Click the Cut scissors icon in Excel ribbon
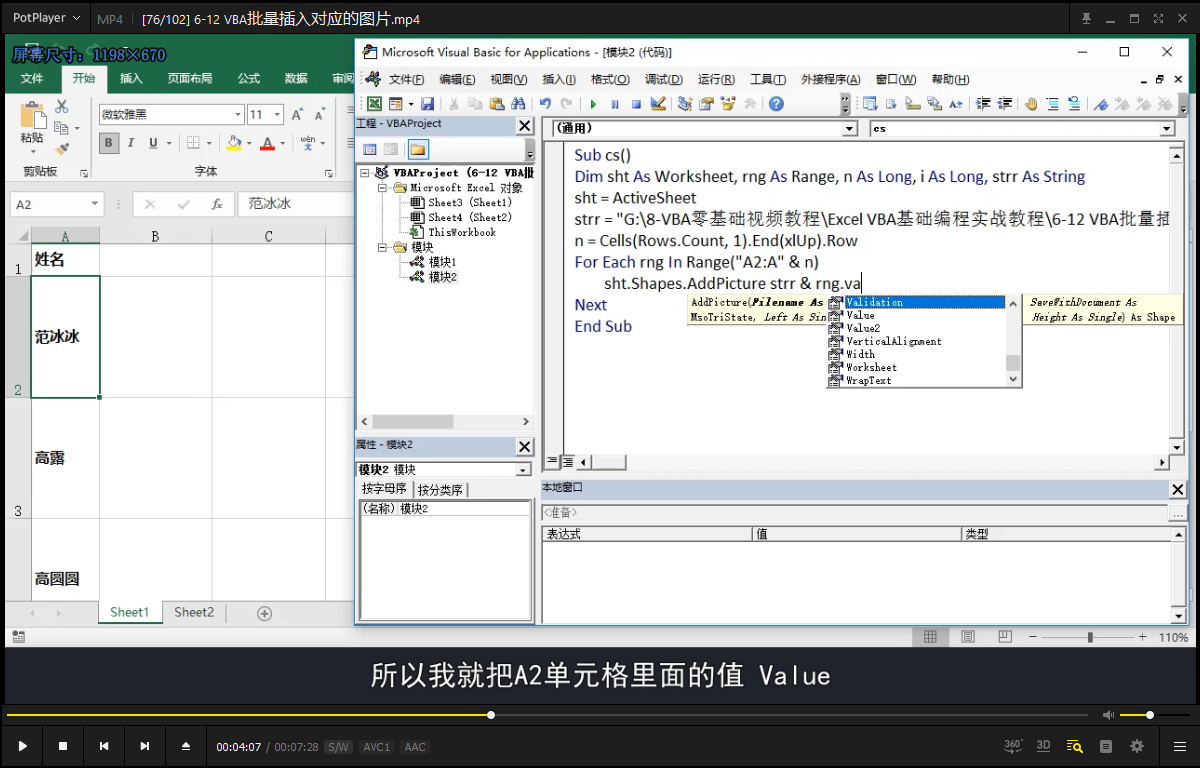 [x=61, y=106]
